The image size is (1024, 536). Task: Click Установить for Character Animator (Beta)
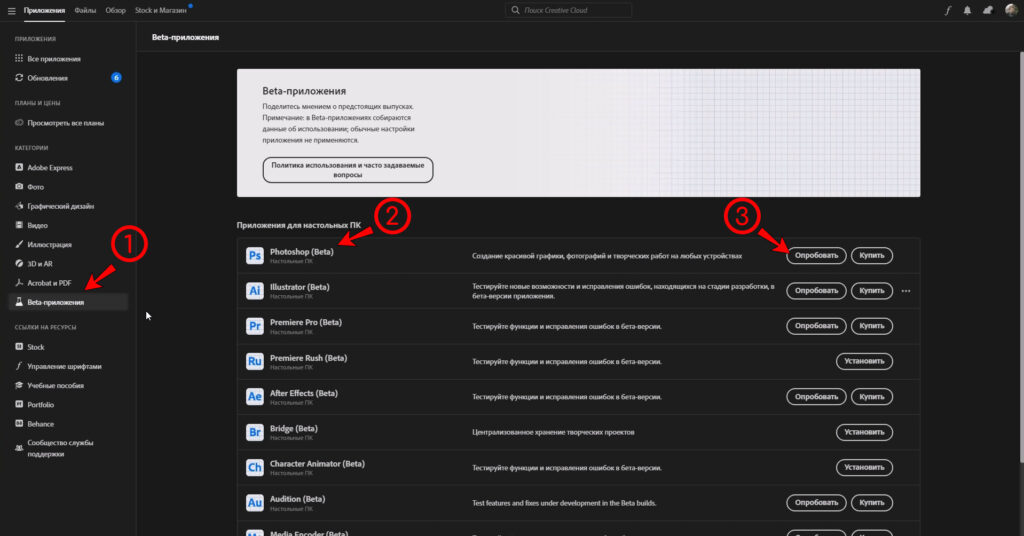click(864, 467)
